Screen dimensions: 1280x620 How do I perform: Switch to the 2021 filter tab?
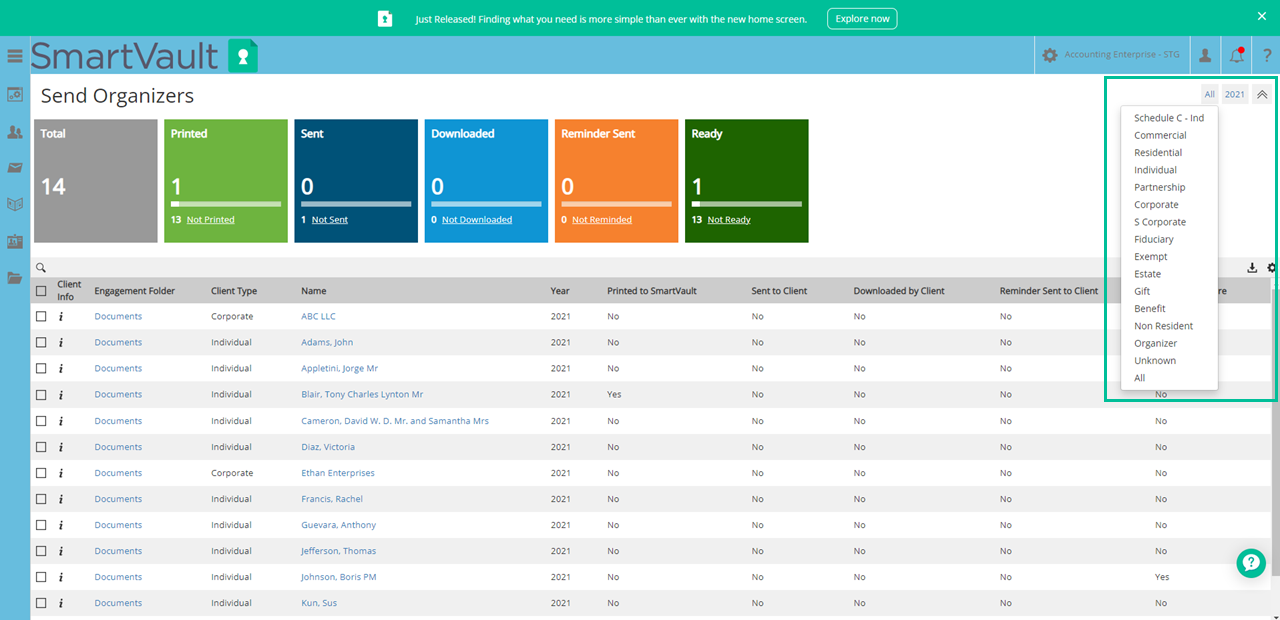click(1234, 93)
